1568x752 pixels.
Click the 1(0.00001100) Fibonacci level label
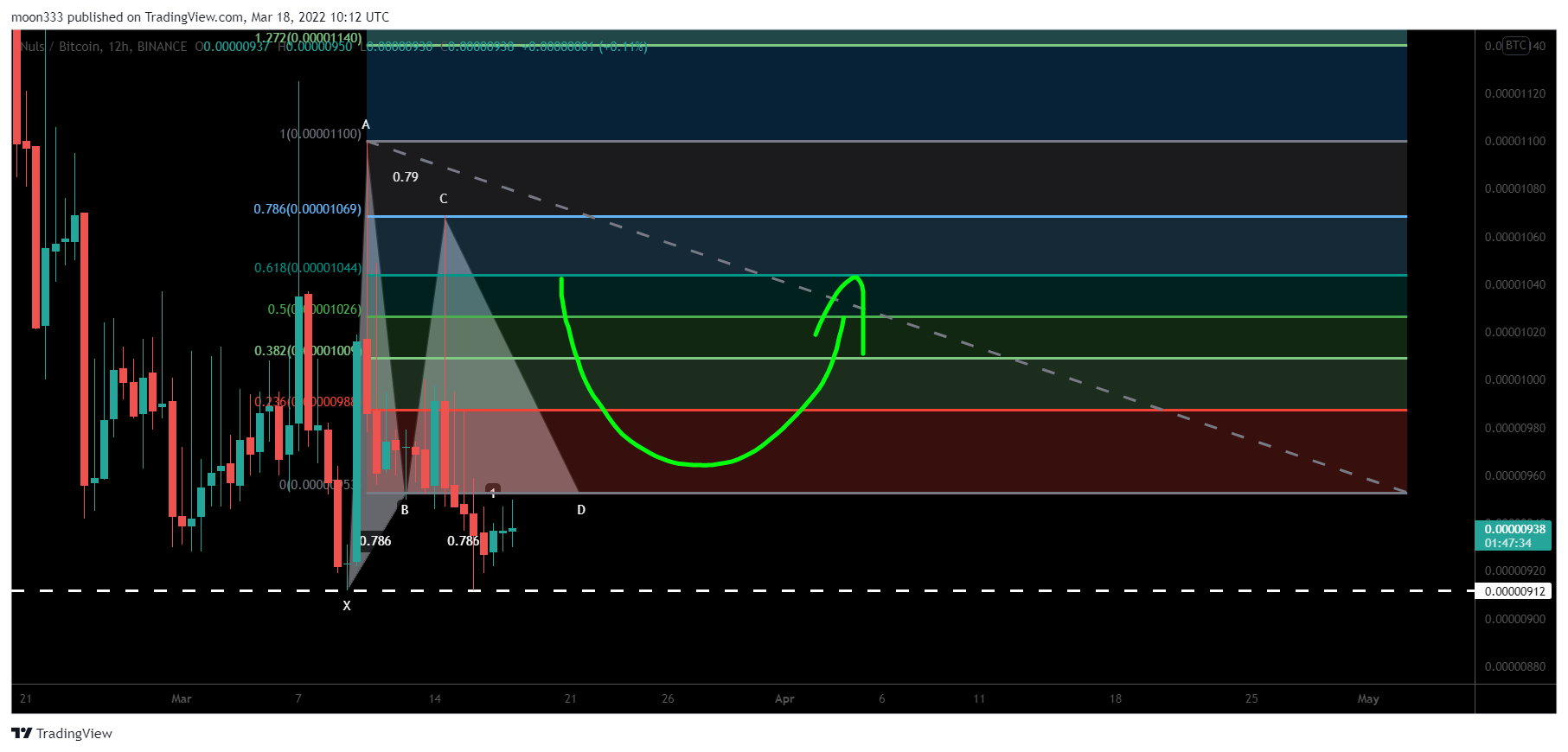320,134
